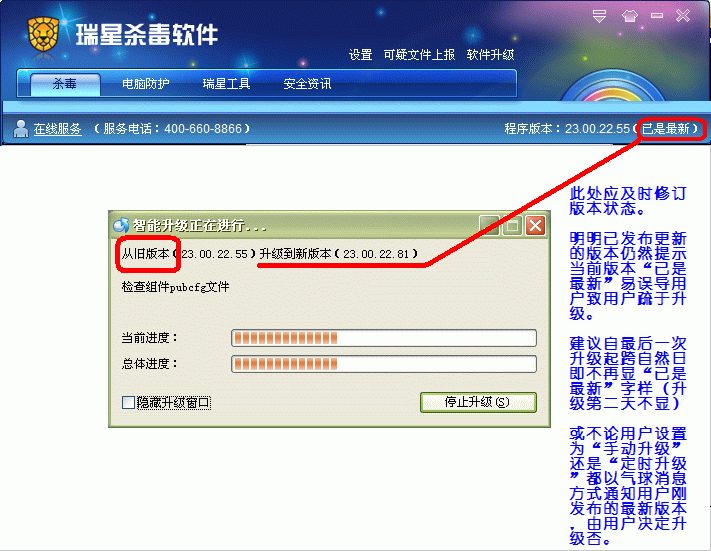Minimize the Rising antivirus main window
The height and width of the screenshot is (551, 711).
[x=657, y=16]
